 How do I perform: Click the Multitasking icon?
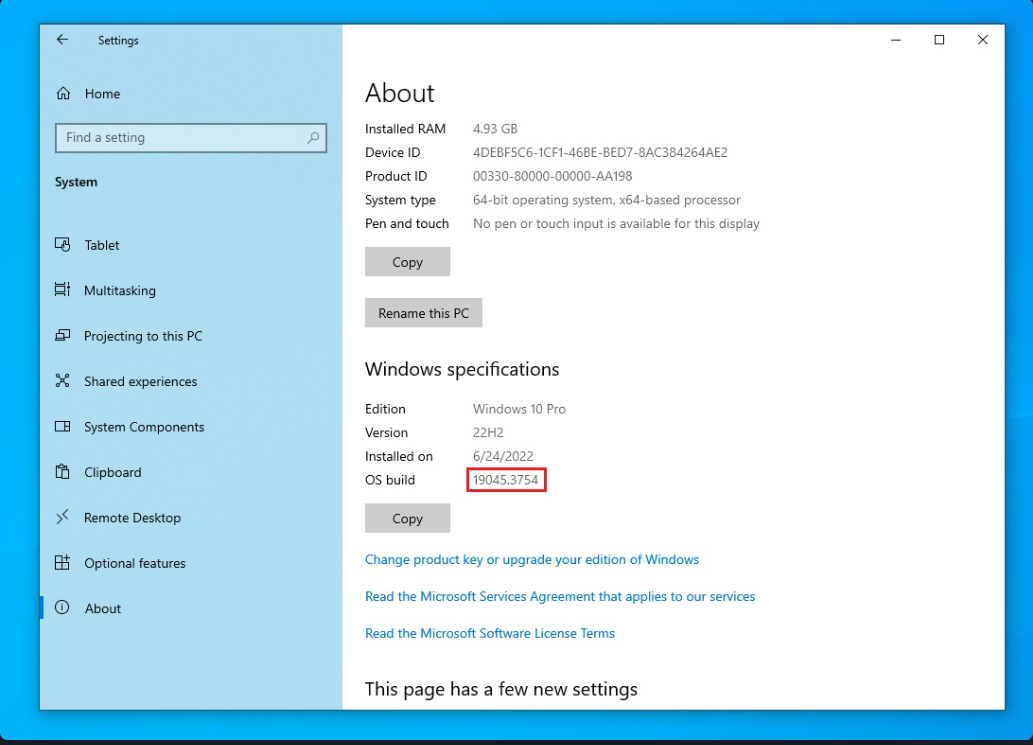[63, 290]
